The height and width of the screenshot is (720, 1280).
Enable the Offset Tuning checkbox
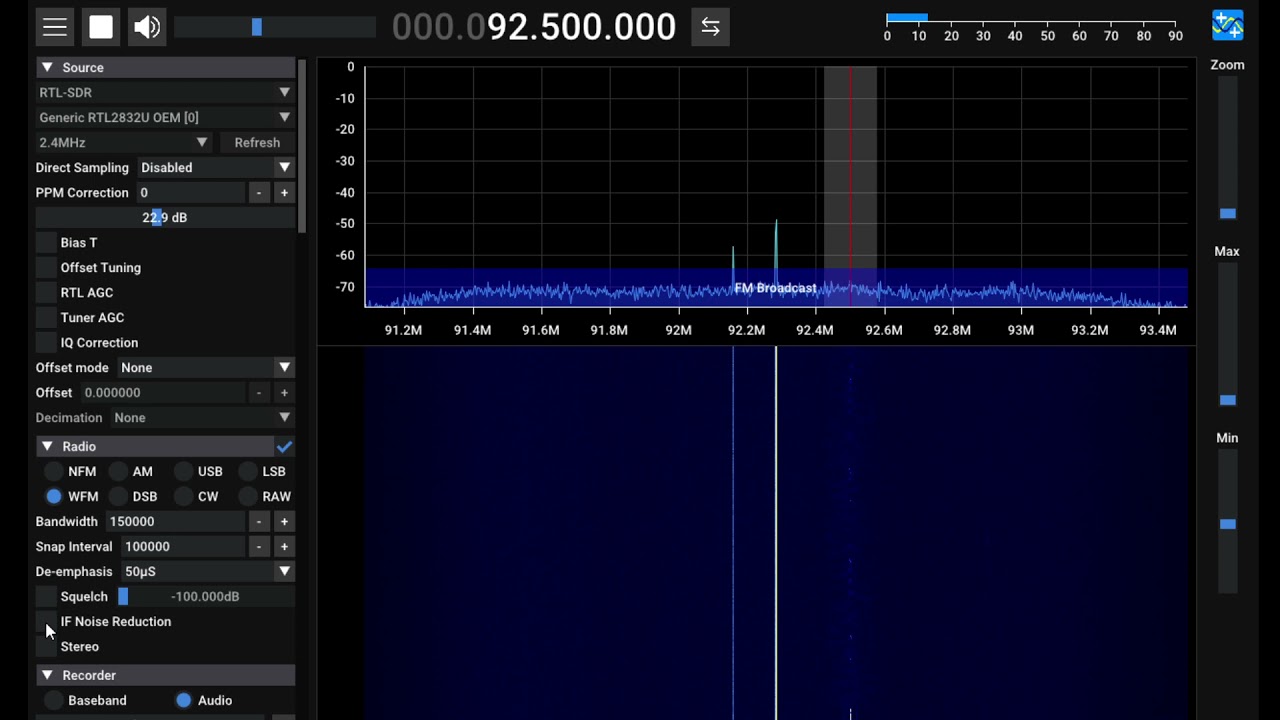click(46, 267)
